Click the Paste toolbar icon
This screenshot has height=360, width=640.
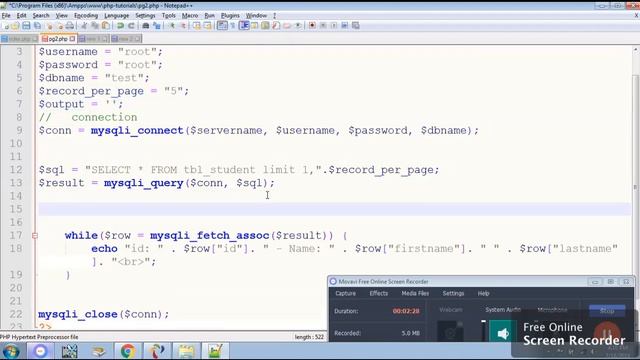point(105,26)
